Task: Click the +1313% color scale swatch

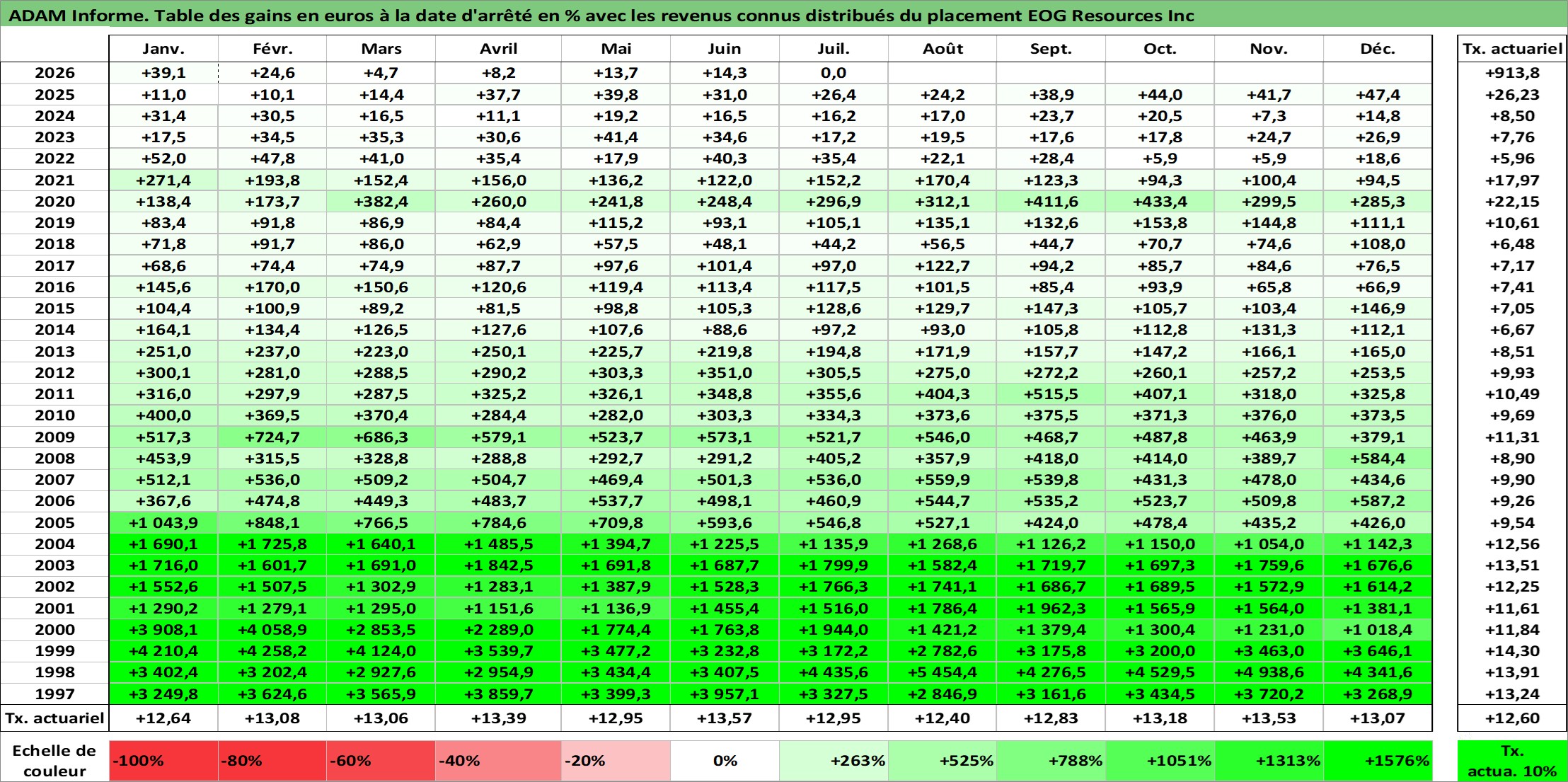Action: coord(1269,761)
